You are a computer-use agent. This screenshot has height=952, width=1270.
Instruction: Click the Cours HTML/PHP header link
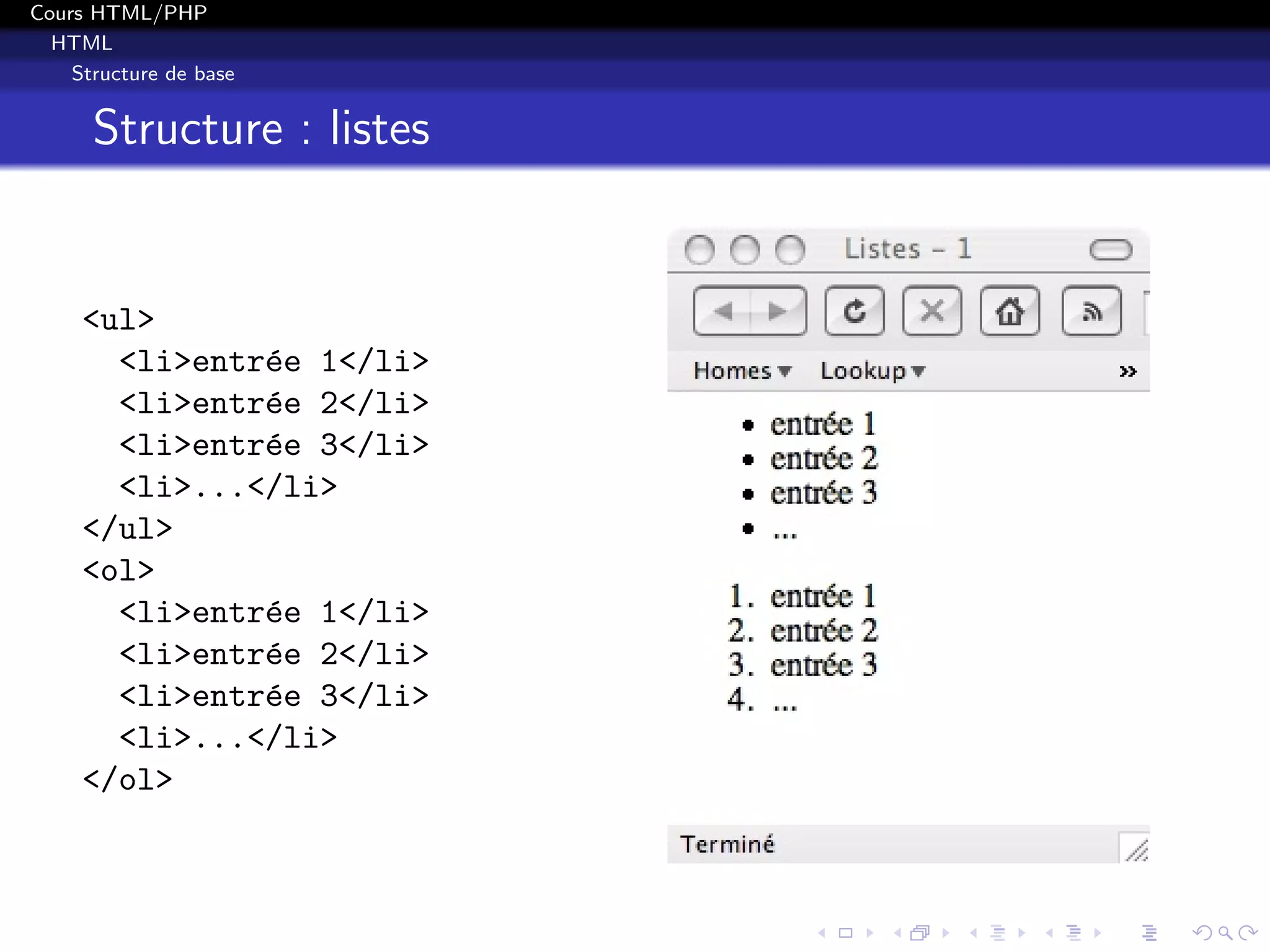(x=118, y=13)
